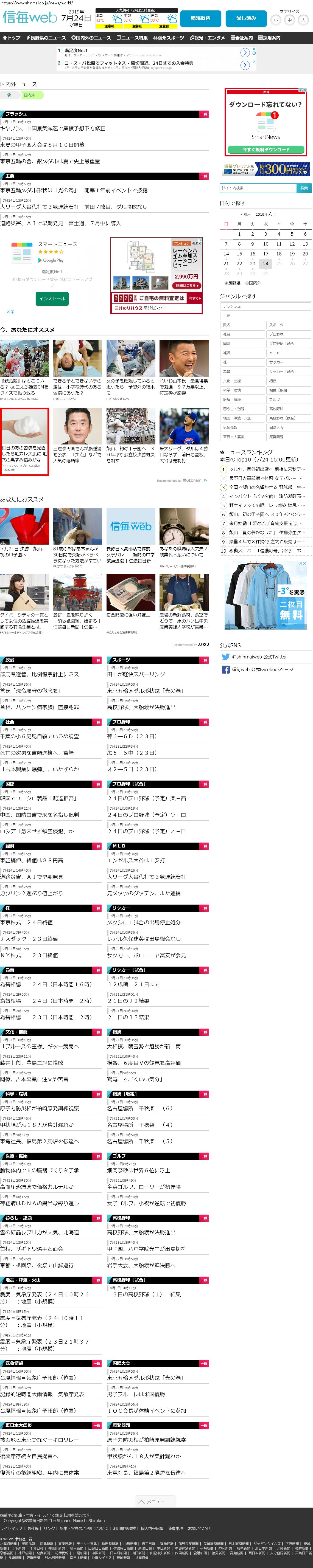Open 一覧 list button for フラッシュ section

tap(204, 114)
